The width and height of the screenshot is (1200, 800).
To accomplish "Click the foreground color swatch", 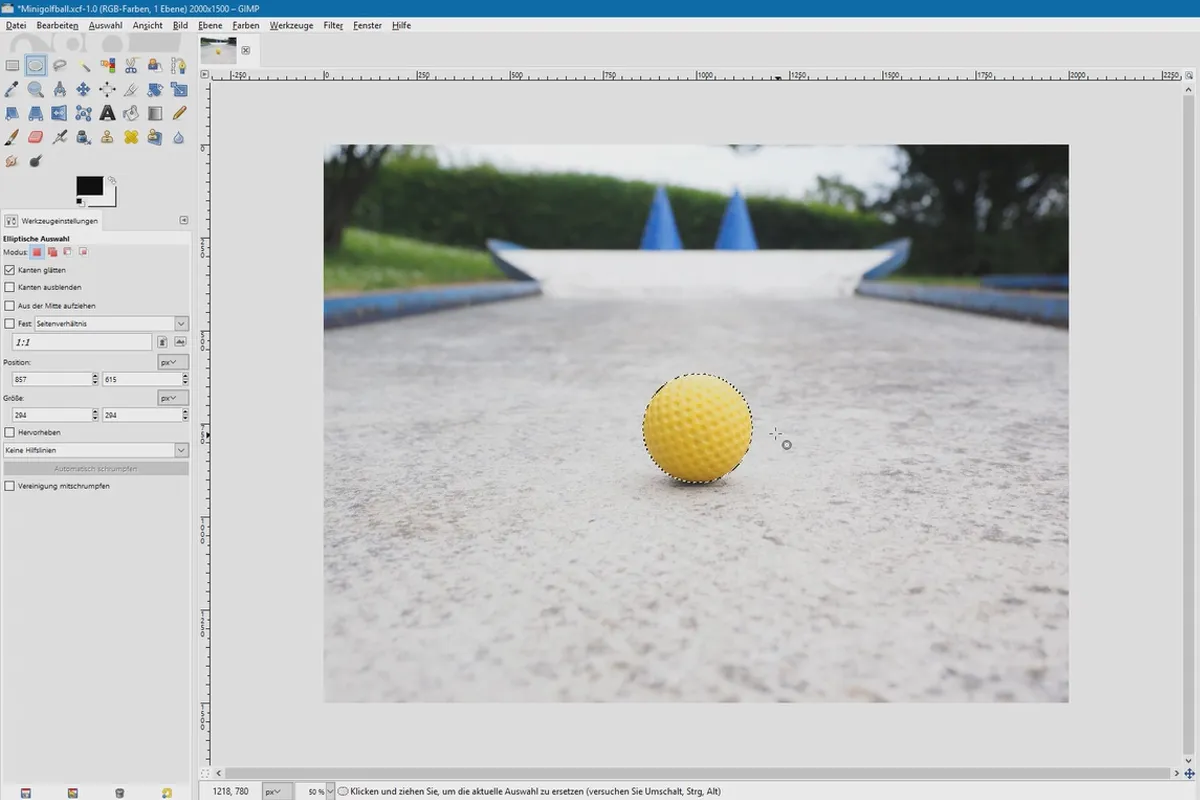I will pos(90,185).
